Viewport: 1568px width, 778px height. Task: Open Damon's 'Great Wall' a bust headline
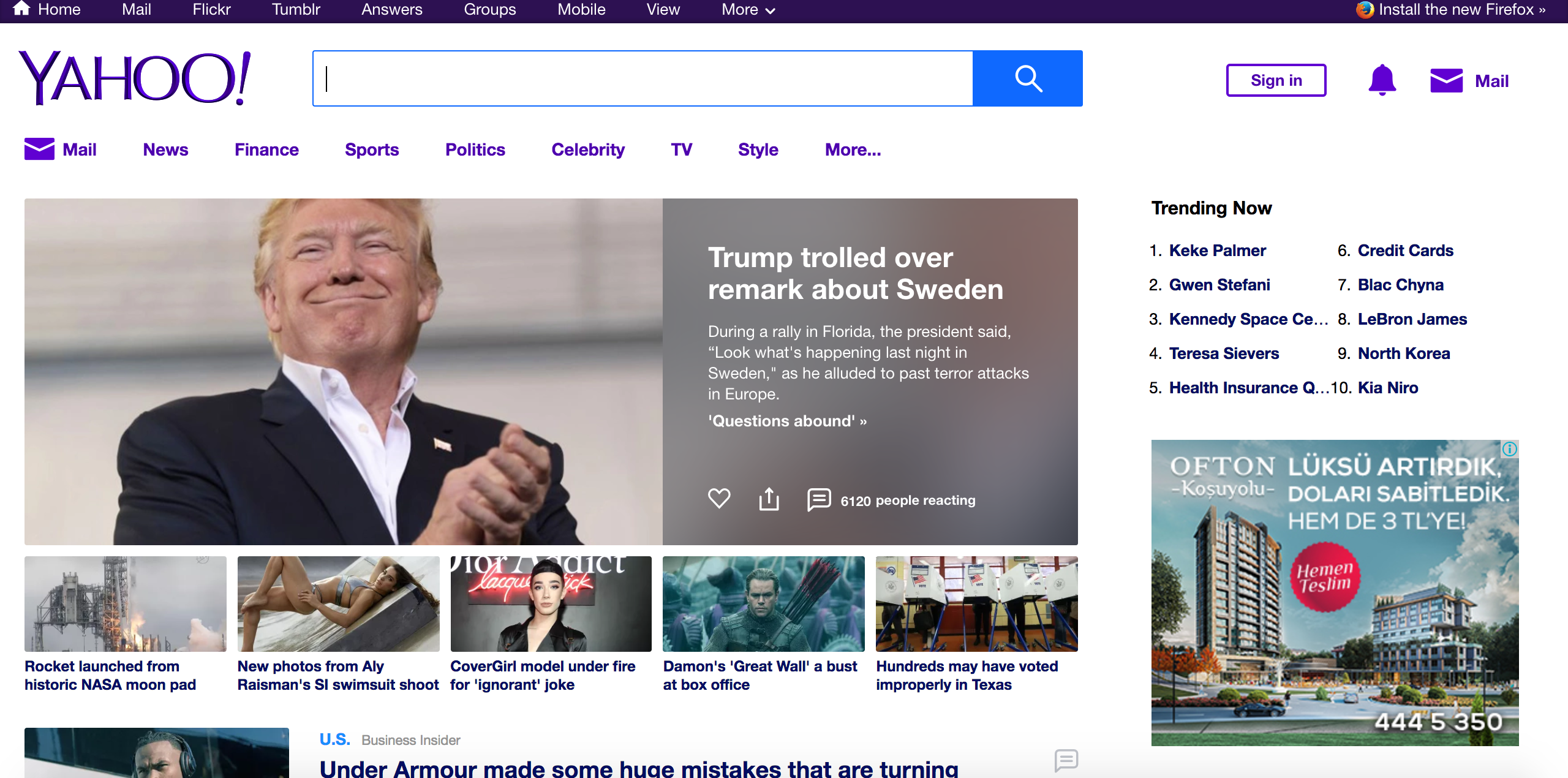[x=760, y=675]
